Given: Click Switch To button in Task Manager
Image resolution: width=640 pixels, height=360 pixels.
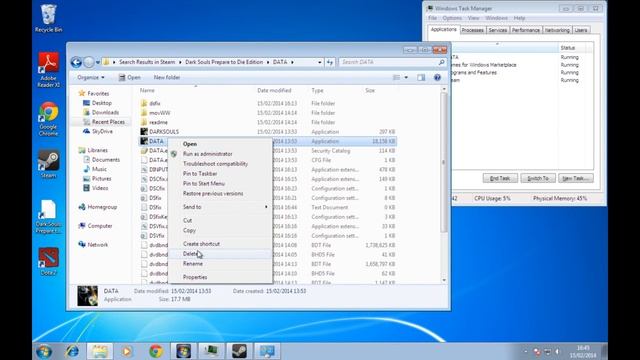Looking at the screenshot, I should click(x=538, y=178).
